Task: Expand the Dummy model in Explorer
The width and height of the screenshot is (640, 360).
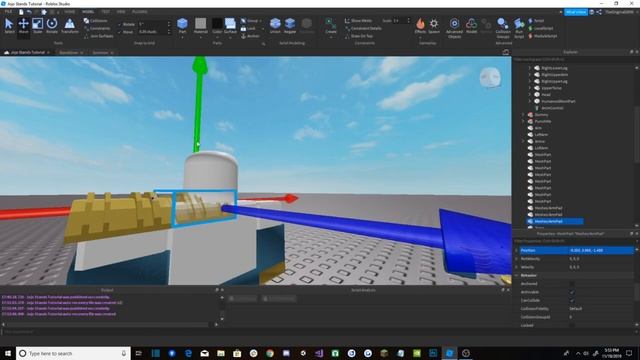Action: (x=523, y=115)
